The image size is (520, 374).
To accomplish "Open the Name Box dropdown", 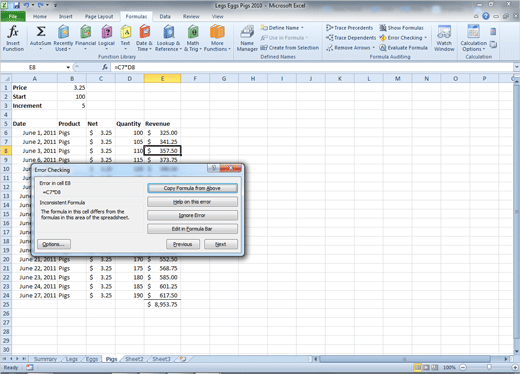I will click(x=68, y=67).
